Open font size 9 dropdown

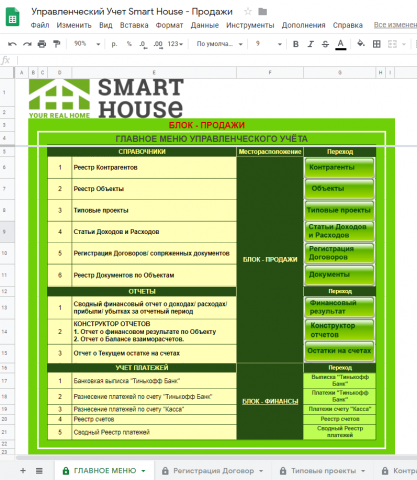pos(269,44)
